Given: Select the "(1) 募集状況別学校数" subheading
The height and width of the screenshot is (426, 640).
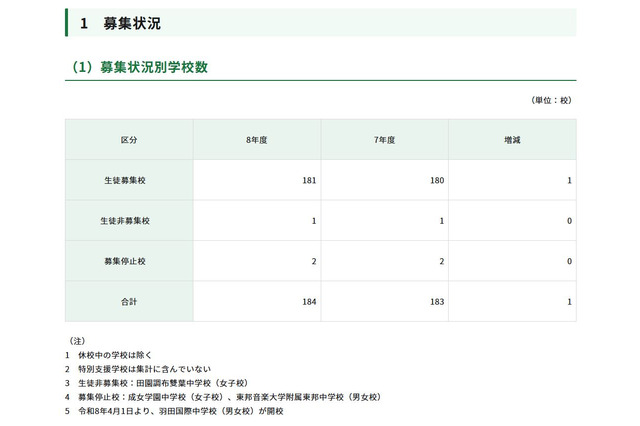Looking at the screenshot, I should [x=145, y=67].
